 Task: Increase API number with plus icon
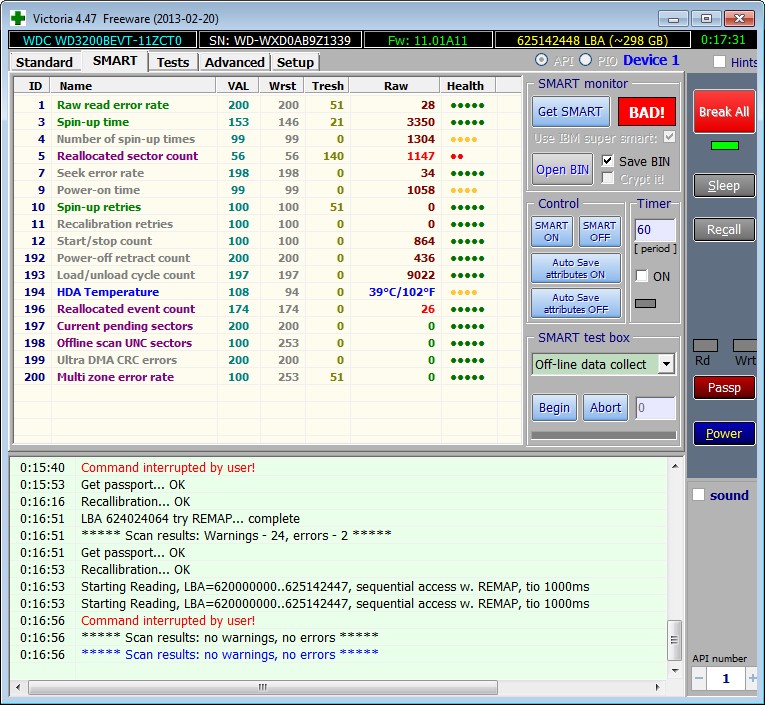click(752, 678)
